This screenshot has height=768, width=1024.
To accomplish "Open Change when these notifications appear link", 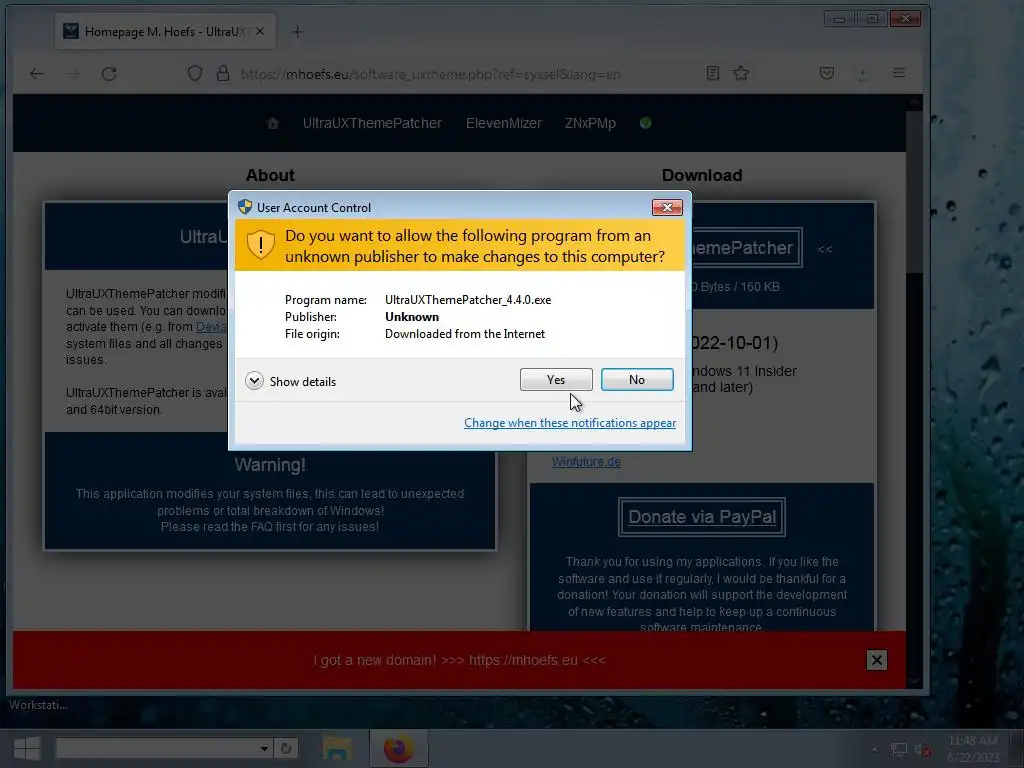I will click(569, 423).
